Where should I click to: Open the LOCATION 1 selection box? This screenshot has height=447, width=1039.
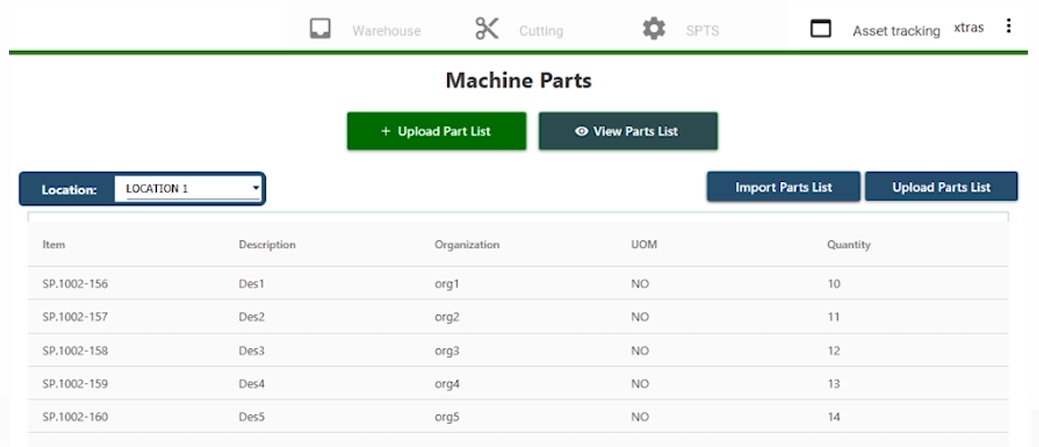click(185, 188)
